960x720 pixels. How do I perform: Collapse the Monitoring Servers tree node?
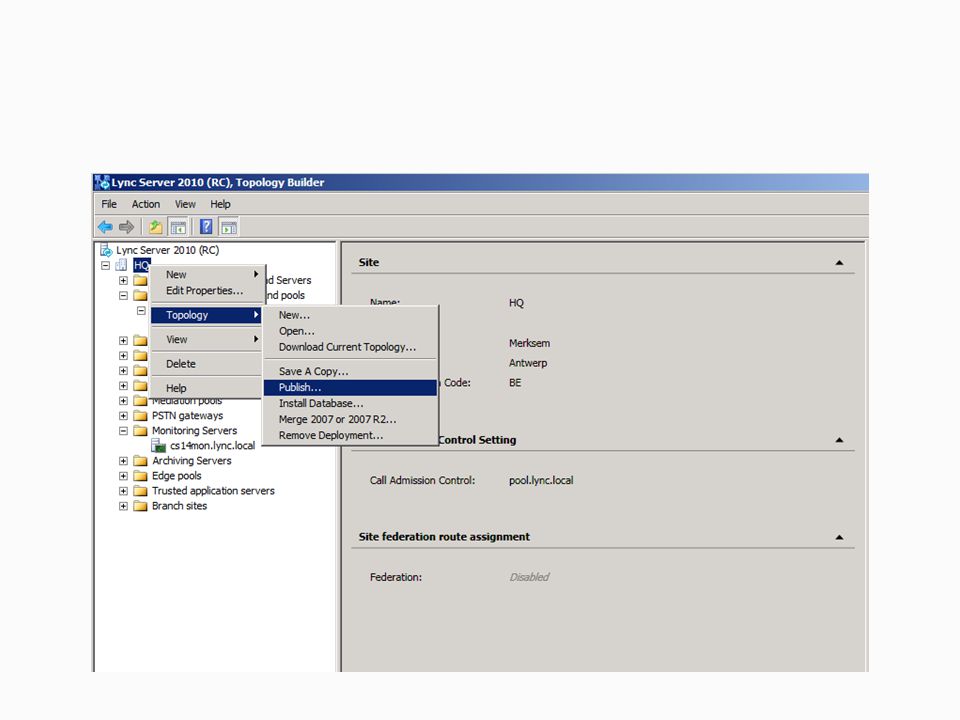[x=123, y=431]
